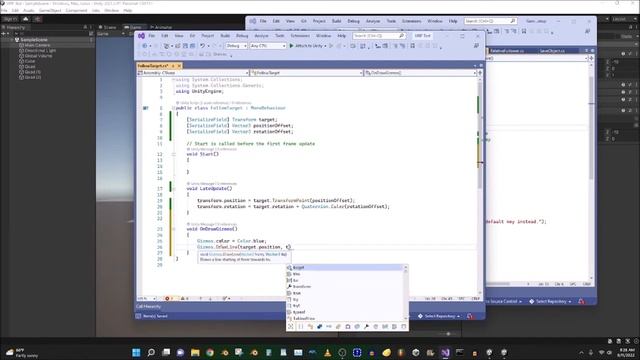Click the taskbar clock and date
The image size is (640, 360).
point(626,353)
